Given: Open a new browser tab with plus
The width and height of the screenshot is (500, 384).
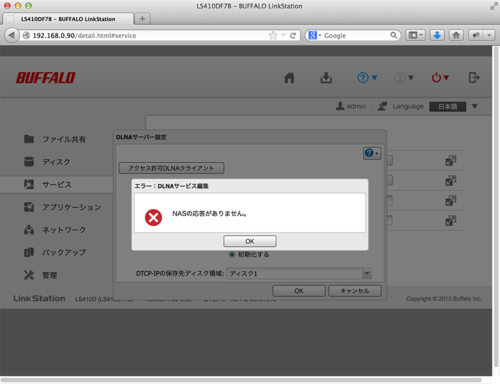Looking at the screenshot, I should coord(142,19).
